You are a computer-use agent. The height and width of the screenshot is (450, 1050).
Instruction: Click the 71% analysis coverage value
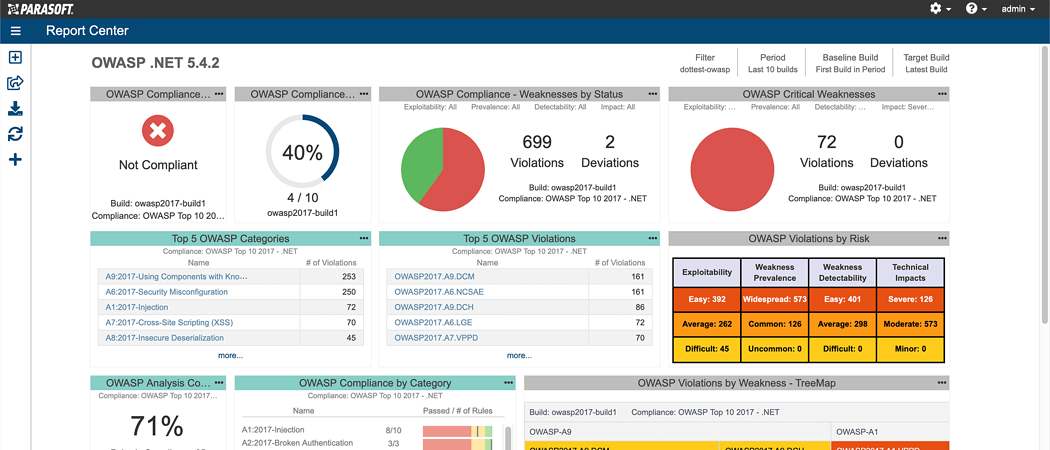point(157,427)
